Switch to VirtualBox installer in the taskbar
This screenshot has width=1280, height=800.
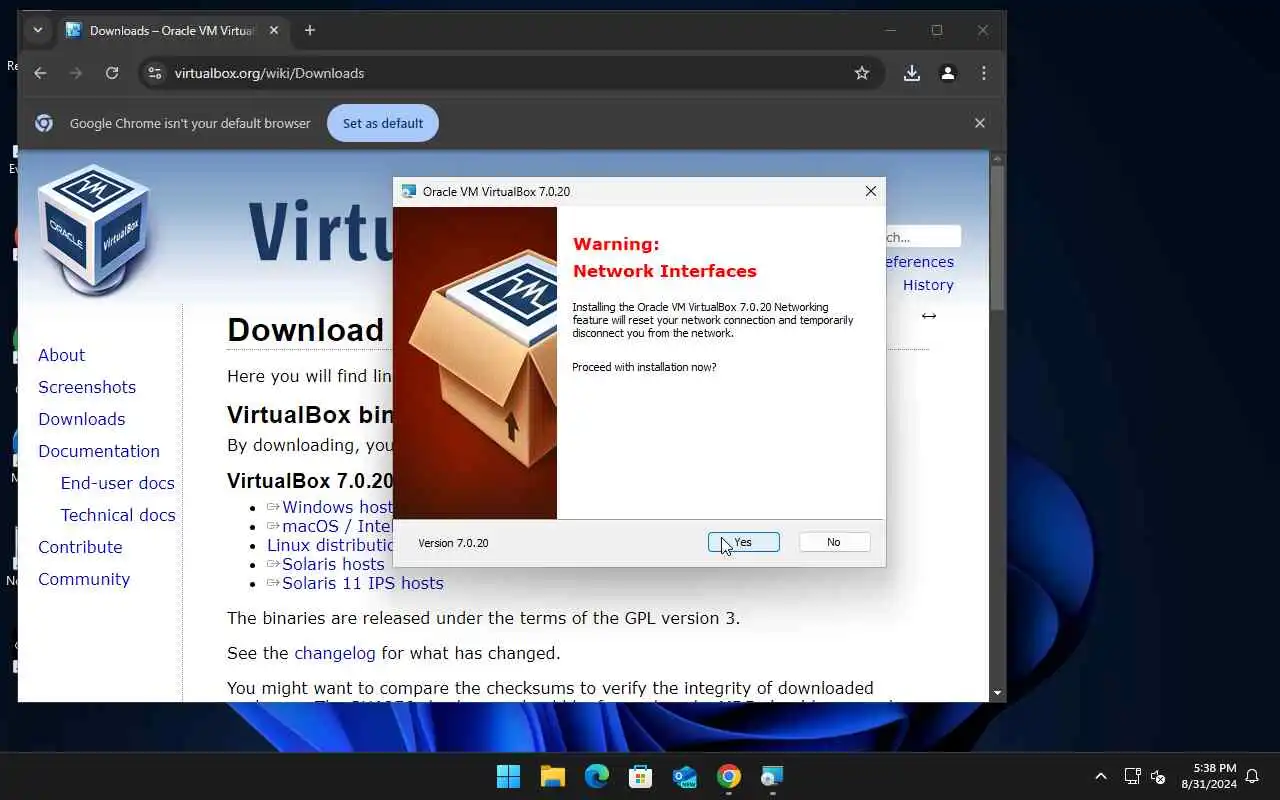click(x=772, y=776)
